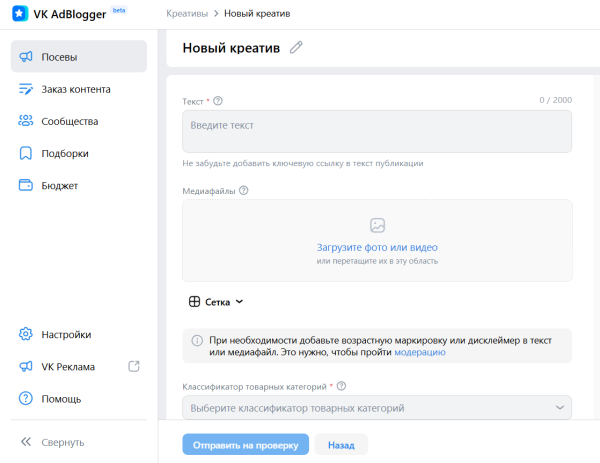Image resolution: width=600 pixels, height=463 pixels.
Task: Click the help icon next to Текст
Action: coord(218,101)
